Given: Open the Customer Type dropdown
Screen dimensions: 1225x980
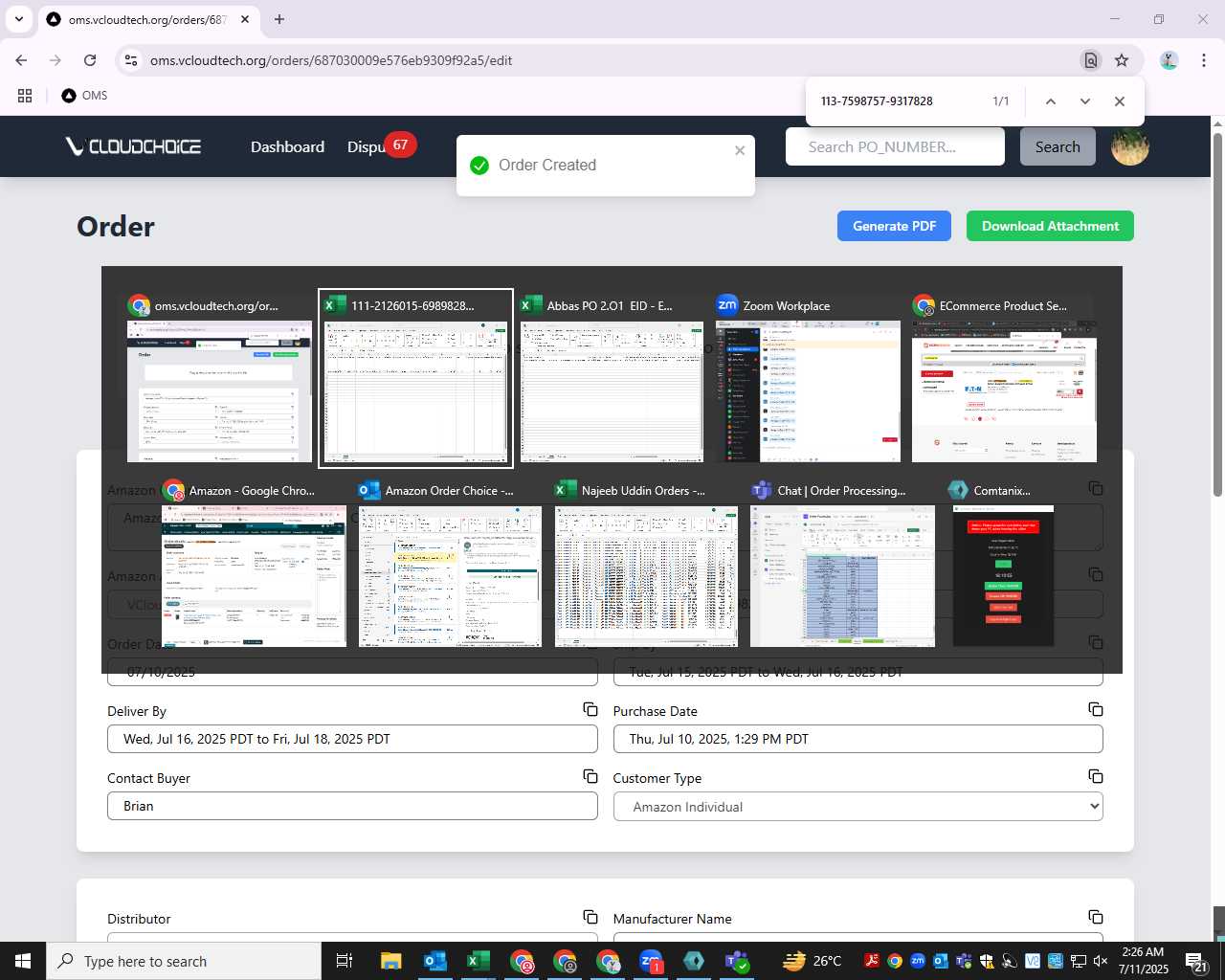Looking at the screenshot, I should [x=857, y=806].
